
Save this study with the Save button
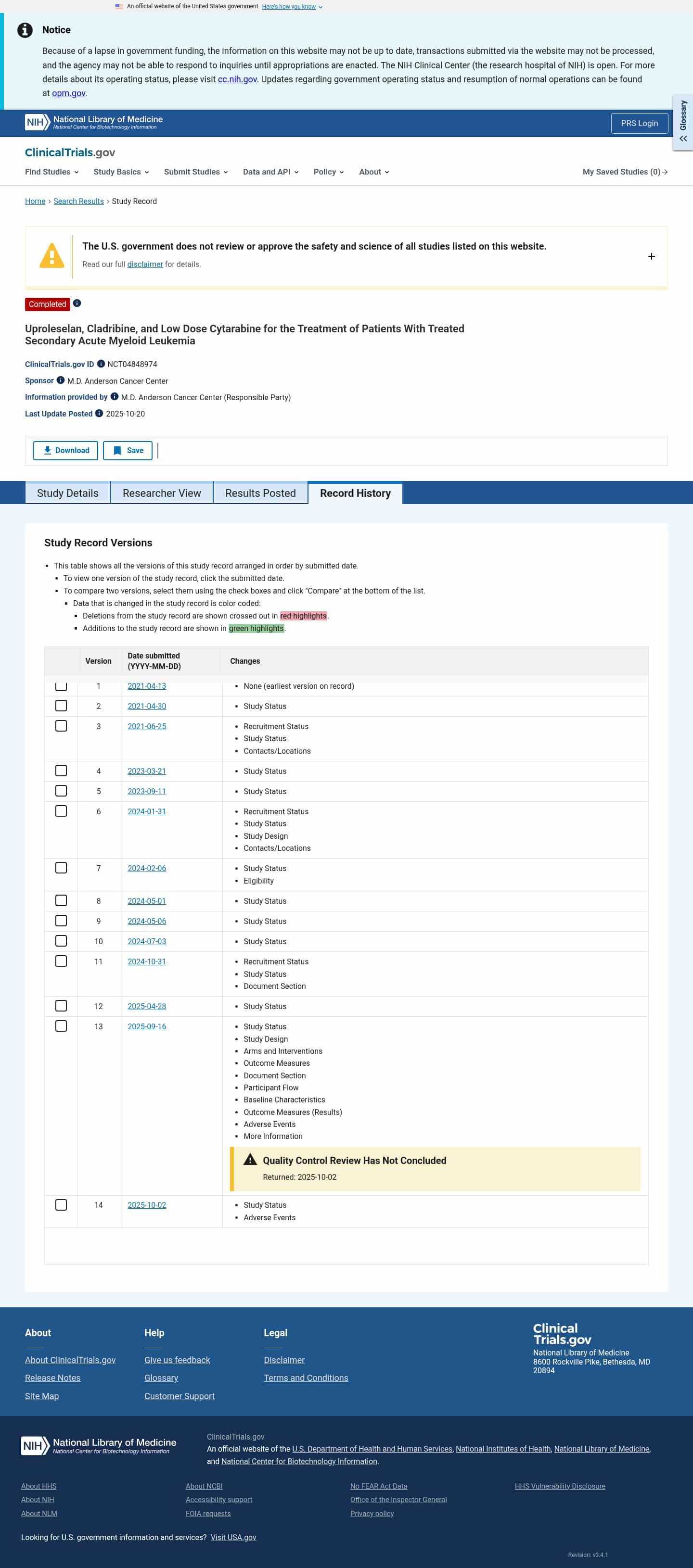tap(128, 450)
